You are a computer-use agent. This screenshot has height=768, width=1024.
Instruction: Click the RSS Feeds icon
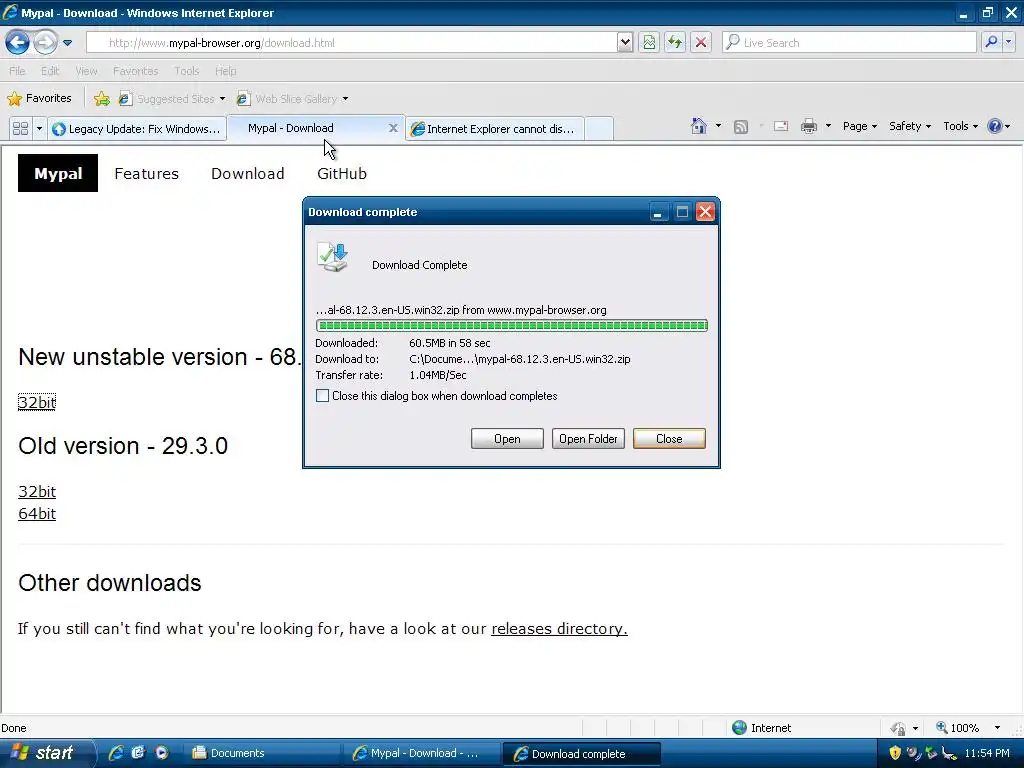(741, 127)
